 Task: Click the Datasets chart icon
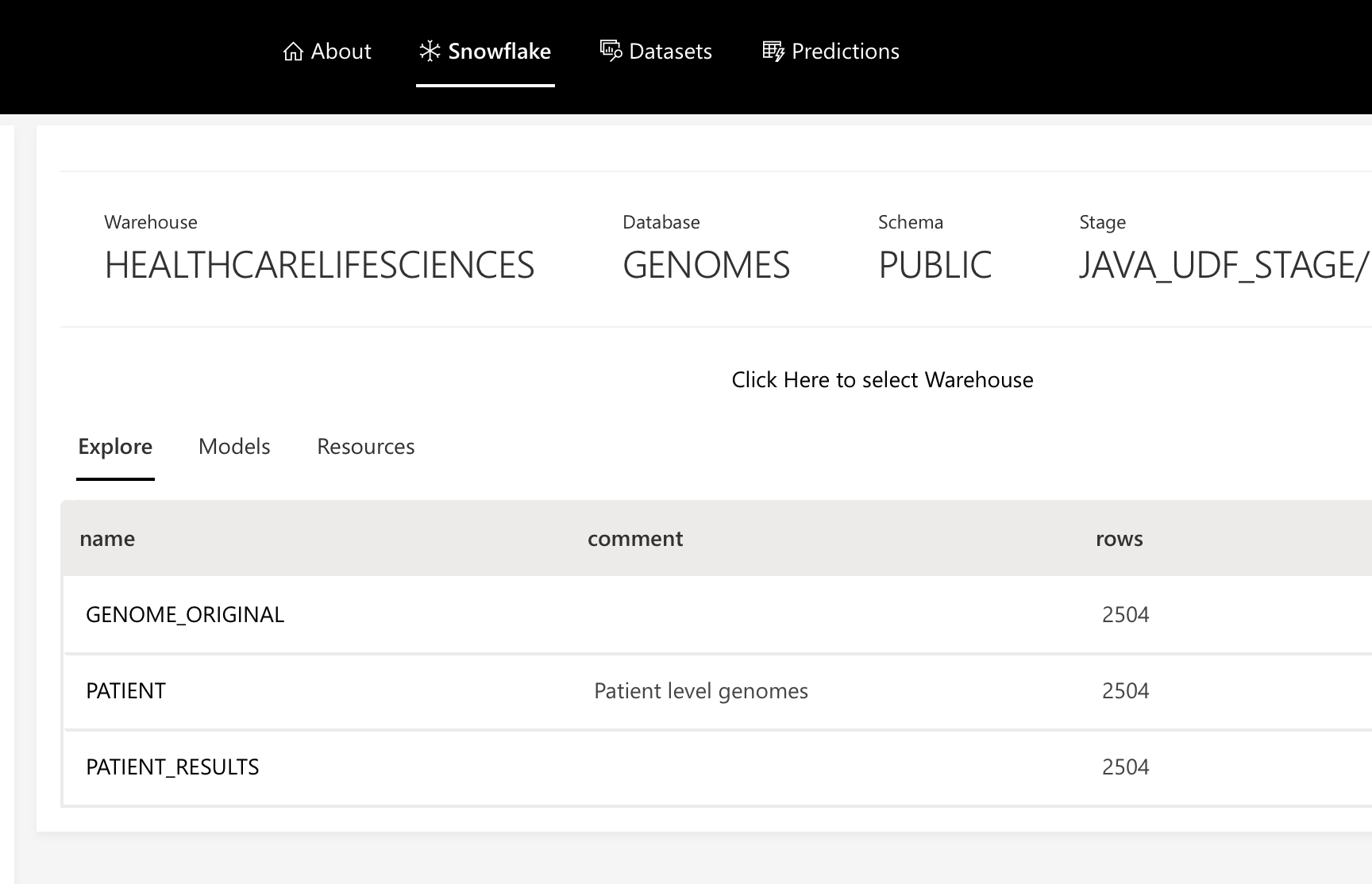[x=611, y=52]
